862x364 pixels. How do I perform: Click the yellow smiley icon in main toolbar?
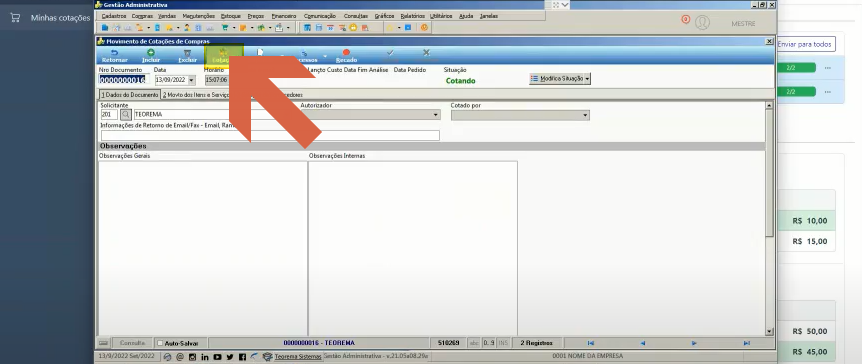click(x=353, y=27)
